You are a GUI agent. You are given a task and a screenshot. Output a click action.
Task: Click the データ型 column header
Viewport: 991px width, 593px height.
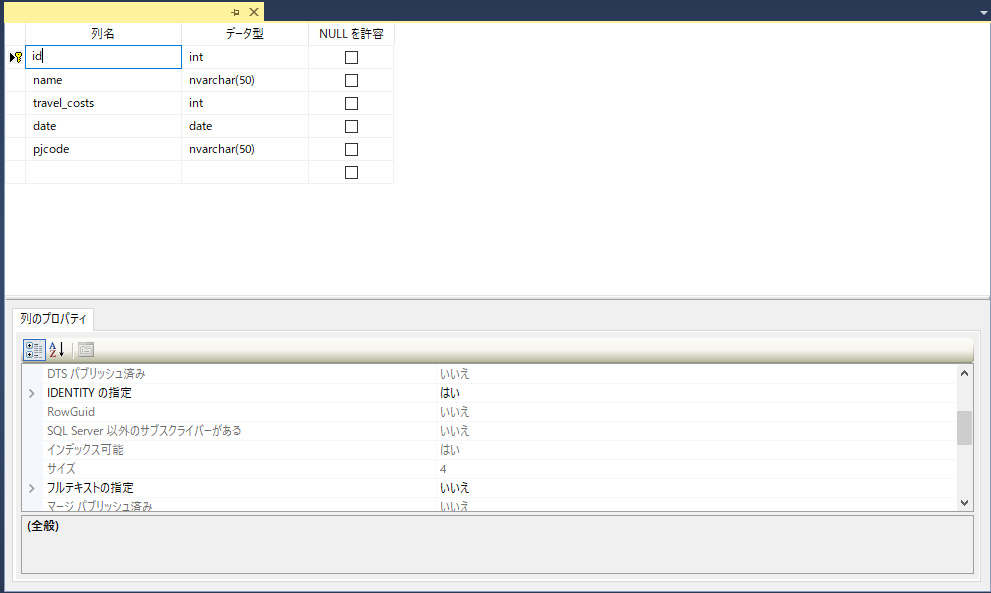coord(245,34)
